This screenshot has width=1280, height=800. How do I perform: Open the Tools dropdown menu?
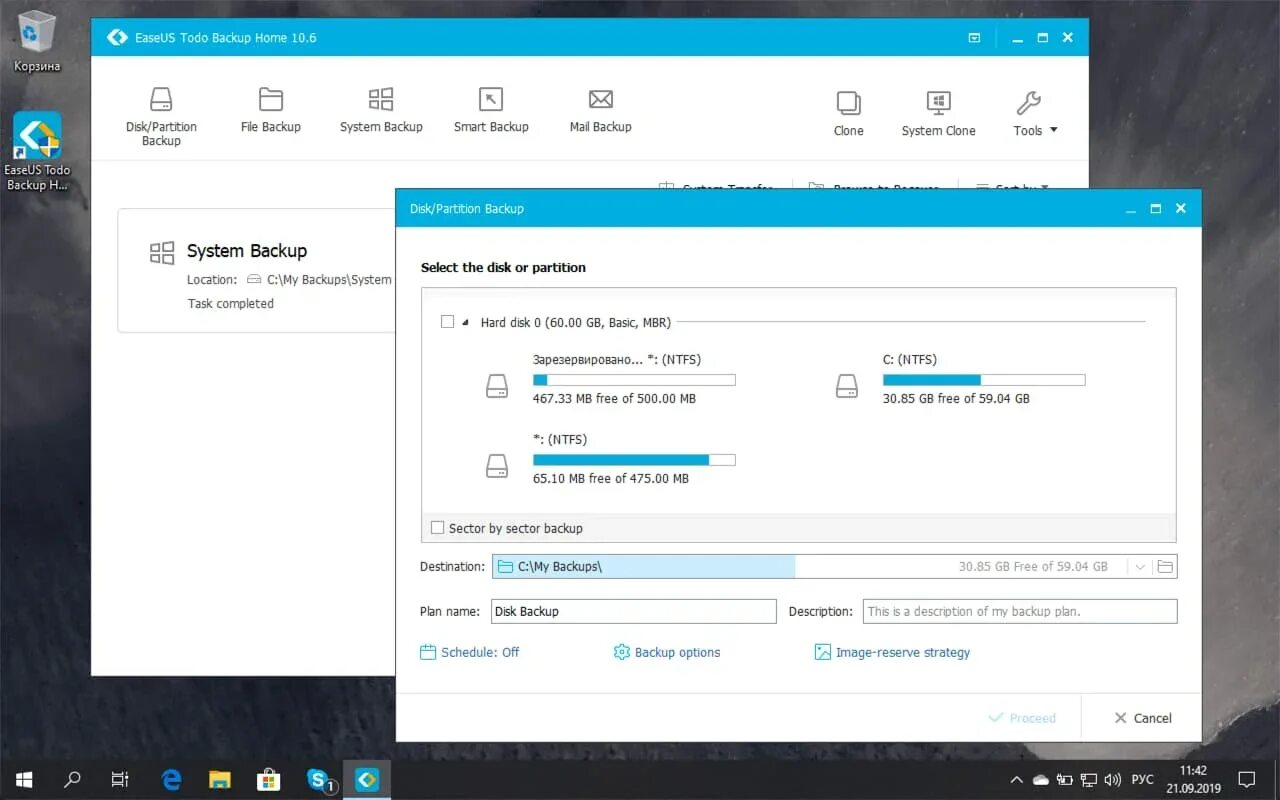coord(1032,110)
